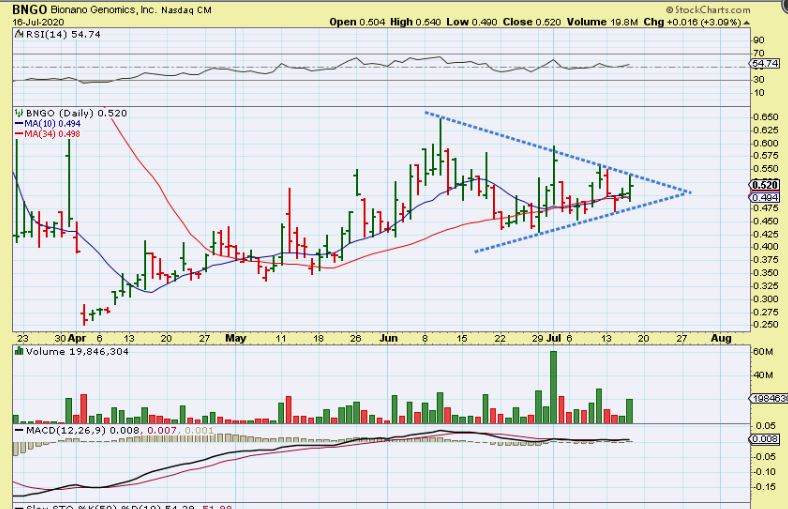The height and width of the screenshot is (509, 788).
Task: Click the MACD(12,26,9) legend label
Action: 63,431
